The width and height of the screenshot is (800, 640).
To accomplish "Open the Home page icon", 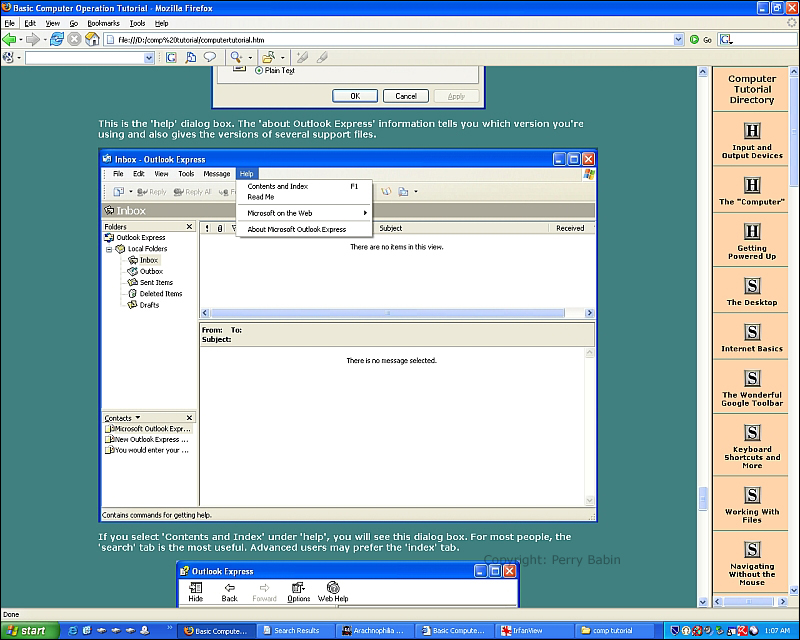I will pos(92,39).
